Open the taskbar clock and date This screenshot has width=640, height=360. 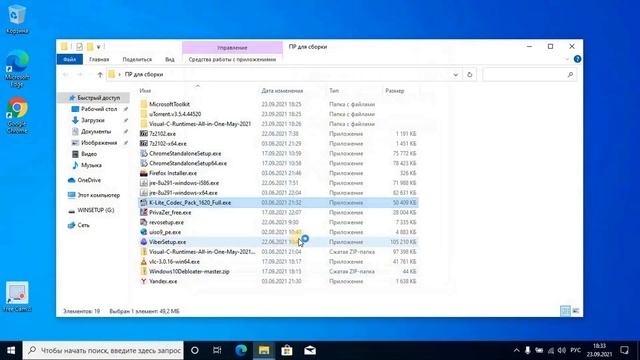pos(599,350)
